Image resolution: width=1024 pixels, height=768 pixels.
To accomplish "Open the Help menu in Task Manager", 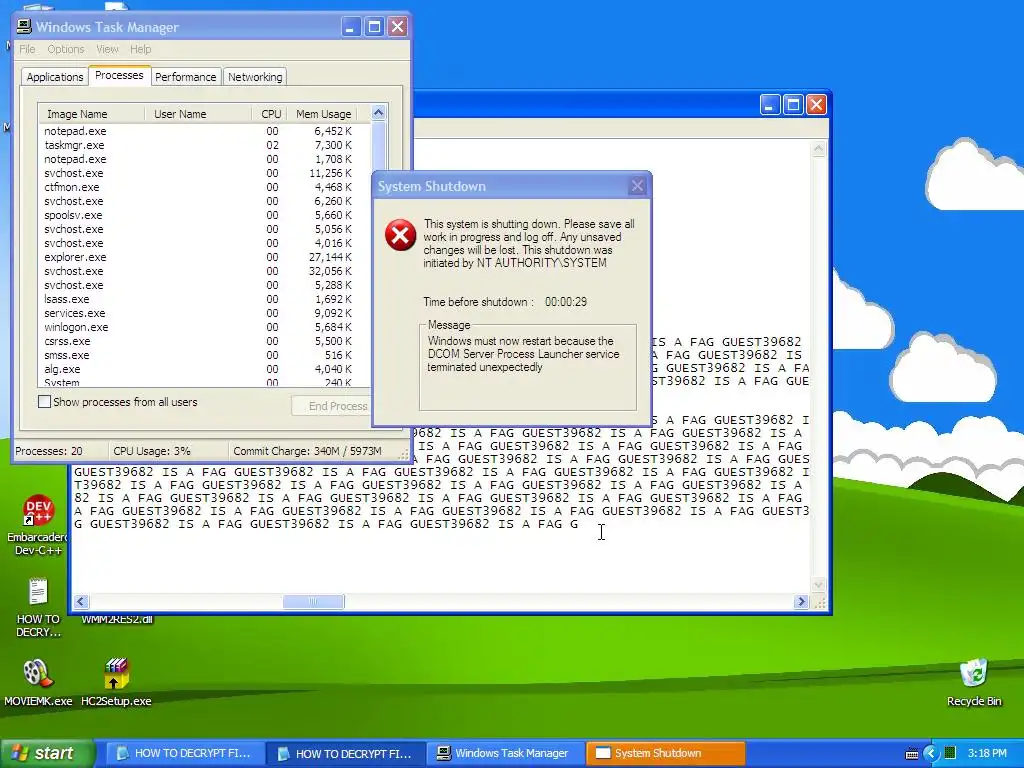I will [140, 49].
